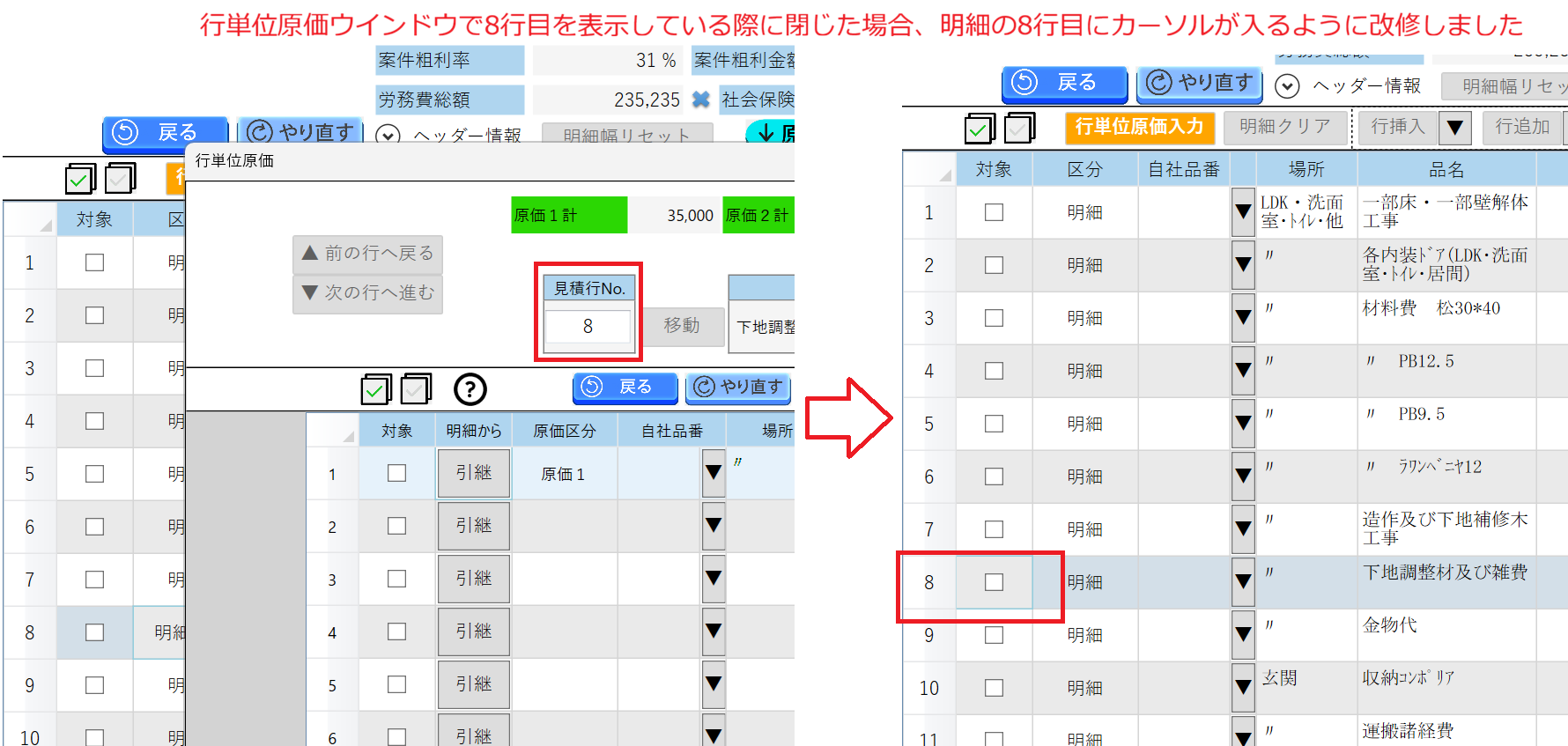
Task: Click uncheck-all icon beside the help question mark
Action: [x=416, y=388]
